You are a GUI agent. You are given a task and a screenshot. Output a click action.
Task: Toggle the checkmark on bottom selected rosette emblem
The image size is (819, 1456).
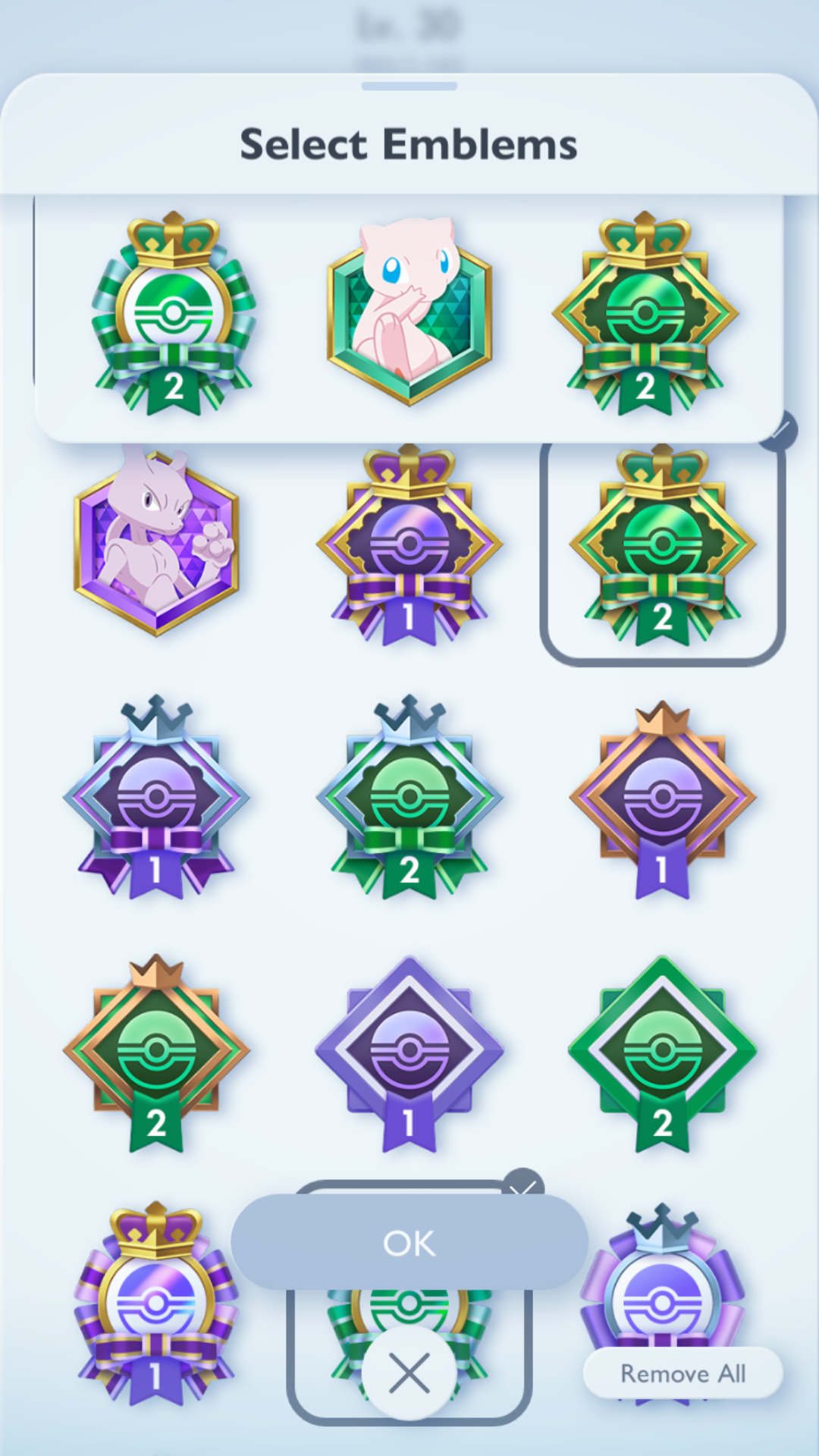tap(523, 1185)
